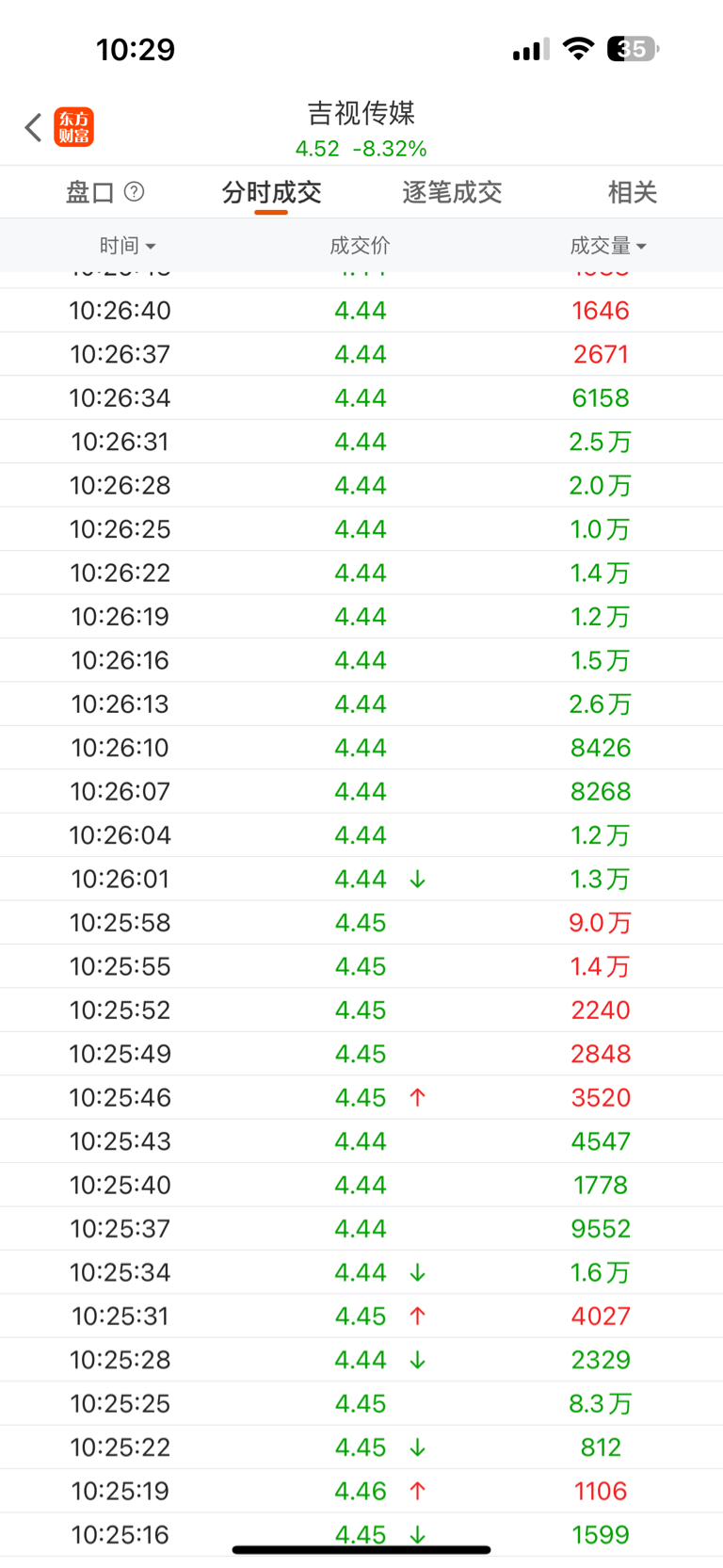Tap the back arrow icon

pos(34,127)
